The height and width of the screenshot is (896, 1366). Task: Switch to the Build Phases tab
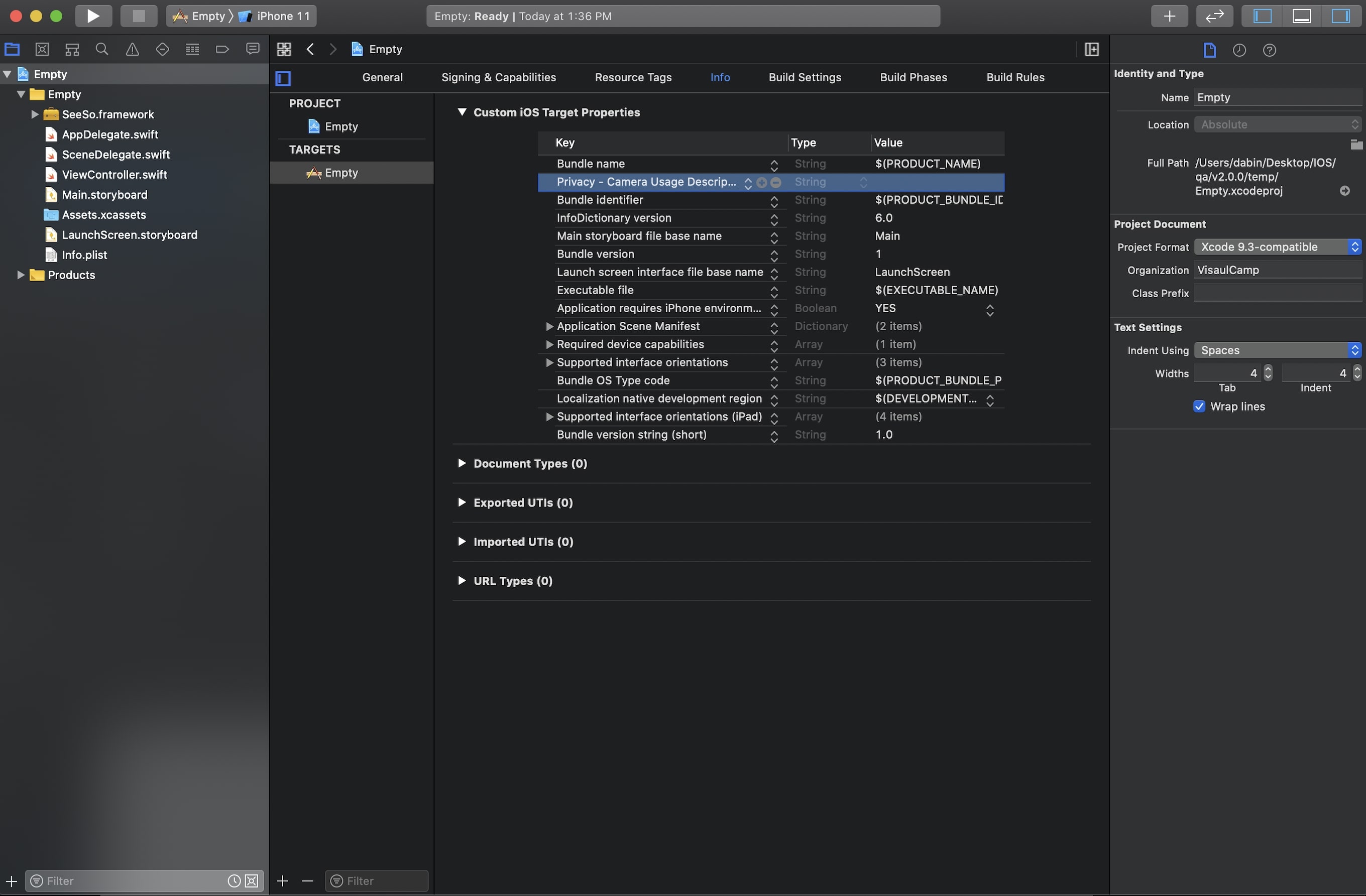tap(913, 77)
